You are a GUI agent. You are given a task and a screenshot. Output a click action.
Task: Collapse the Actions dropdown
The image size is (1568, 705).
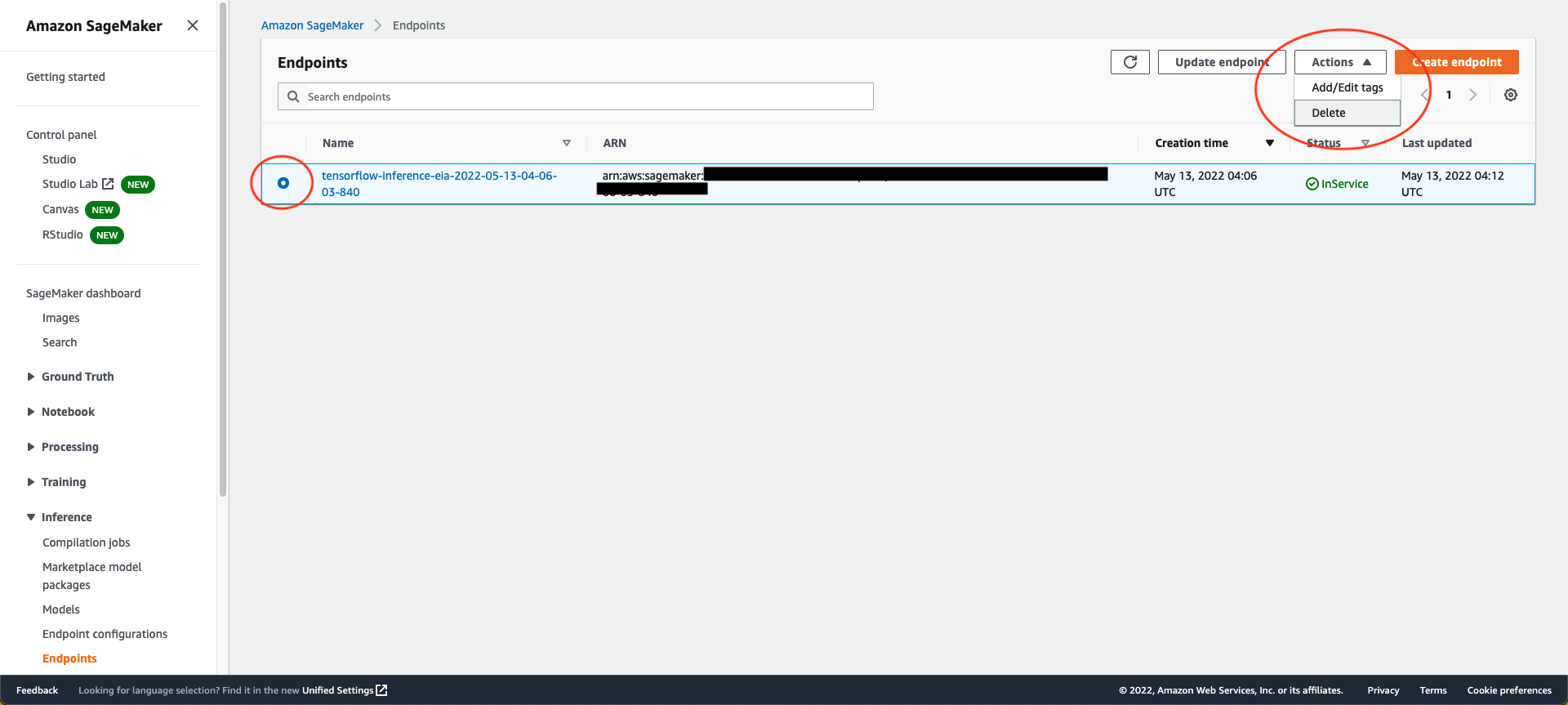(1340, 62)
